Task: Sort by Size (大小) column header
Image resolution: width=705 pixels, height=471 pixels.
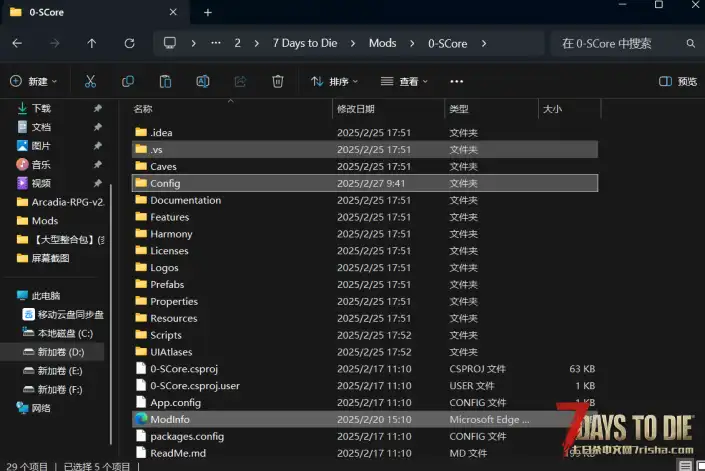Action: 552,109
